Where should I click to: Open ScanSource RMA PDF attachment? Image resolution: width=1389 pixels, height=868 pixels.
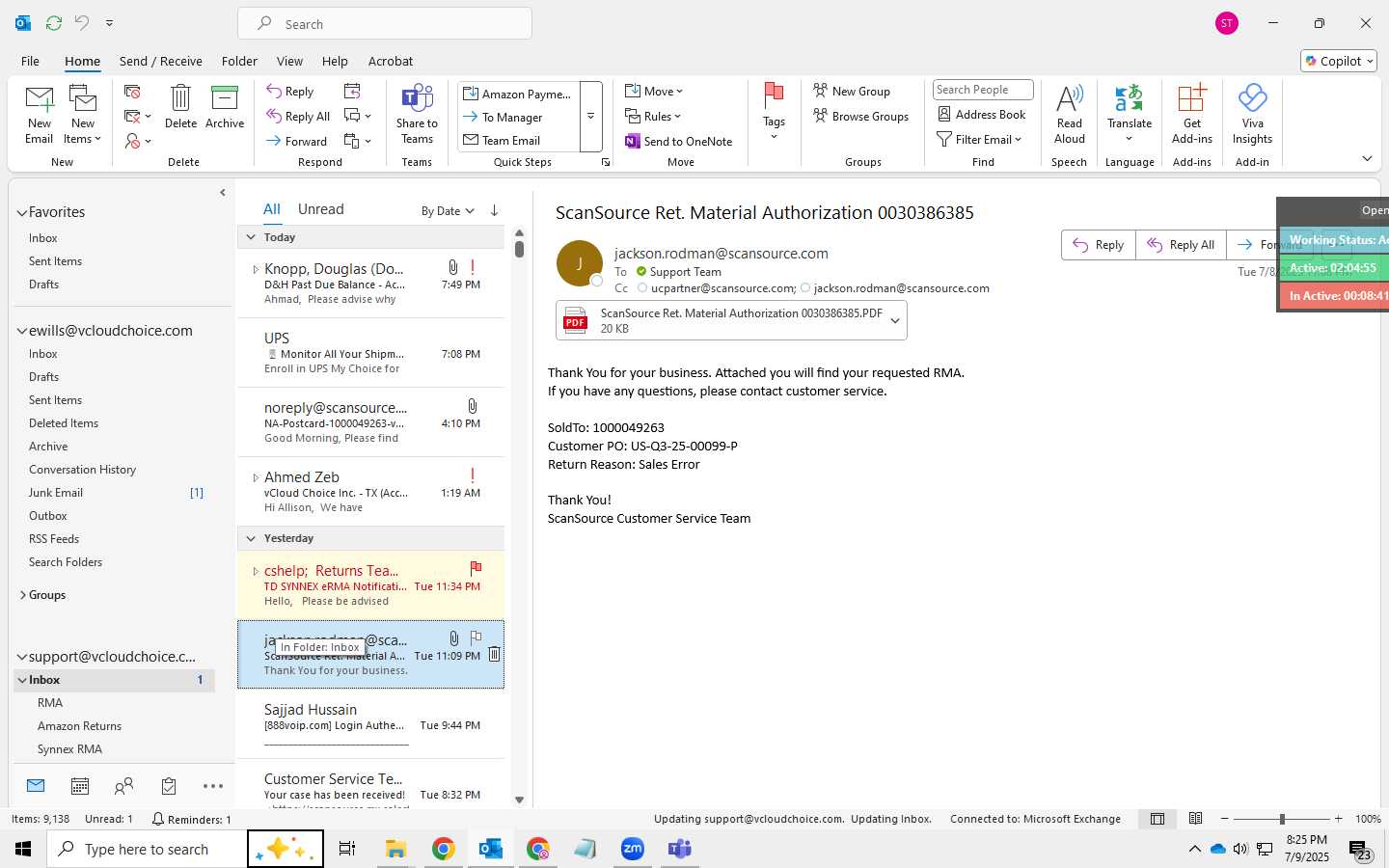[x=721, y=321]
